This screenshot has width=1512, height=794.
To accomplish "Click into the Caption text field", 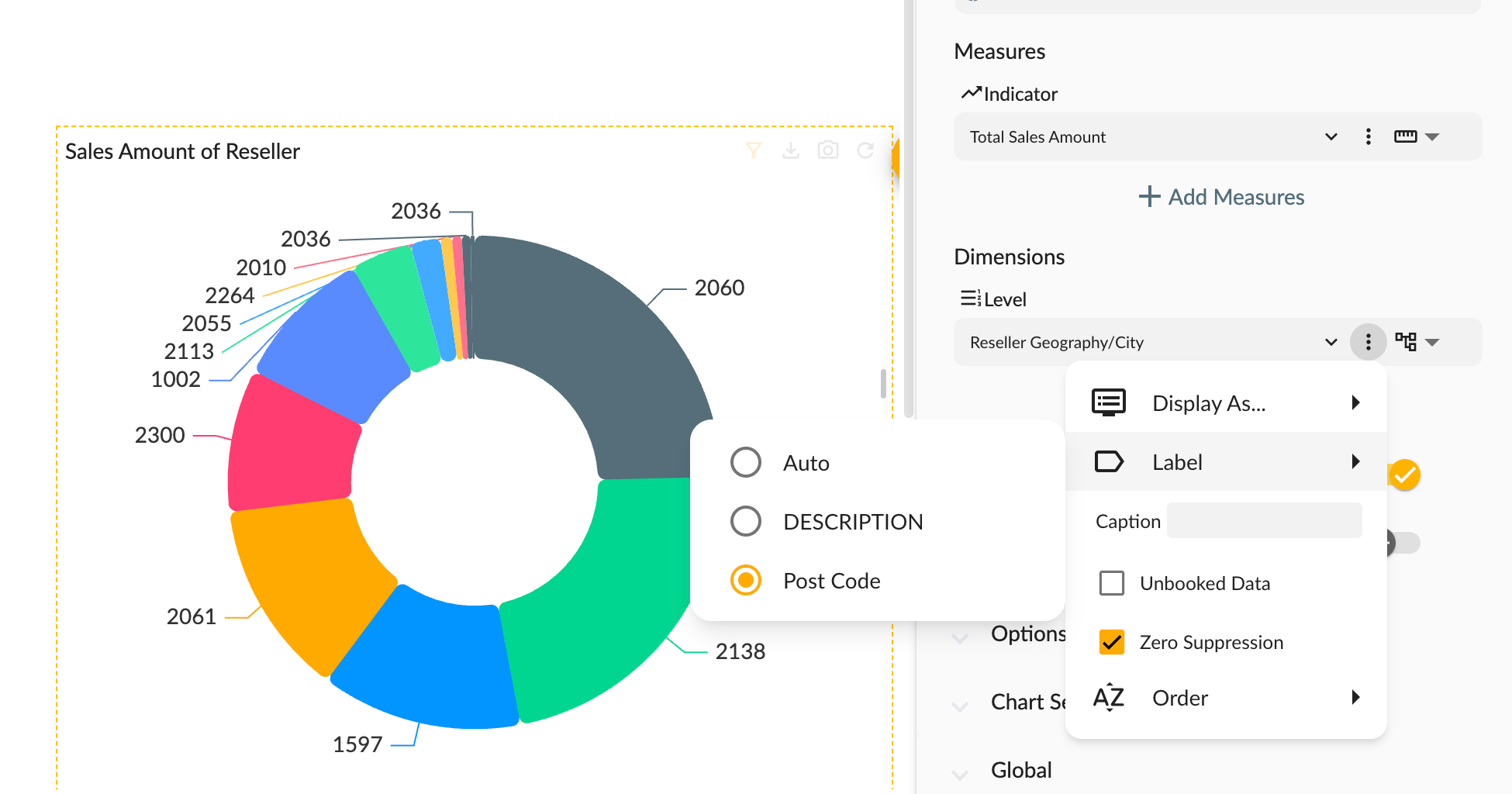I will [x=1264, y=520].
